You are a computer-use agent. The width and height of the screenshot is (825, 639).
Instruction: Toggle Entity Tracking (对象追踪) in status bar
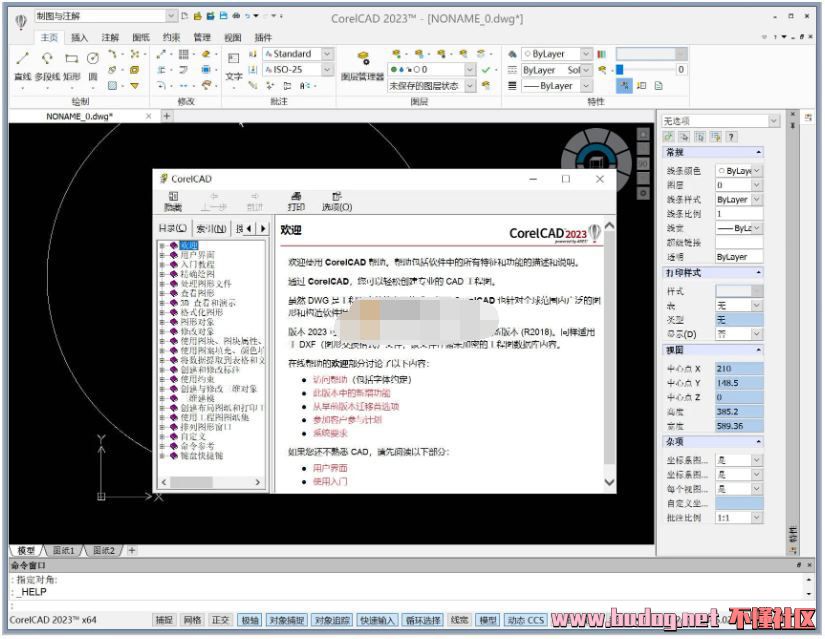(x=332, y=620)
